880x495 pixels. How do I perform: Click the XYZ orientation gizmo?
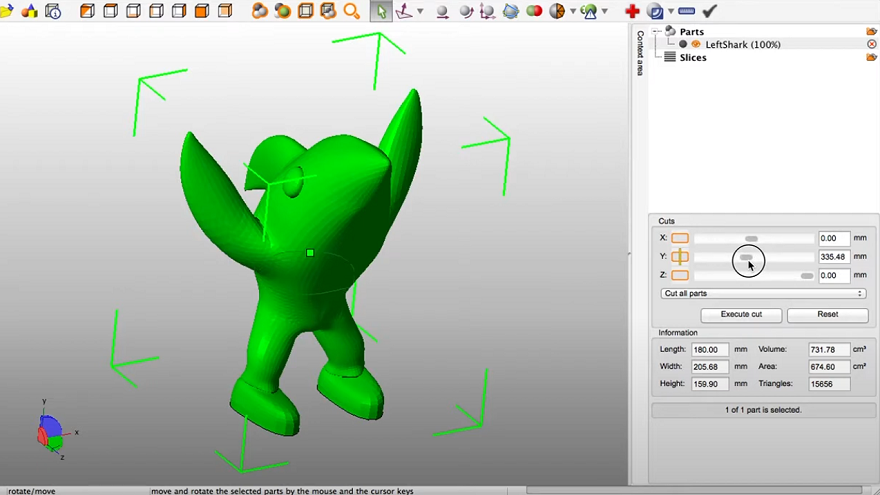click(52, 431)
